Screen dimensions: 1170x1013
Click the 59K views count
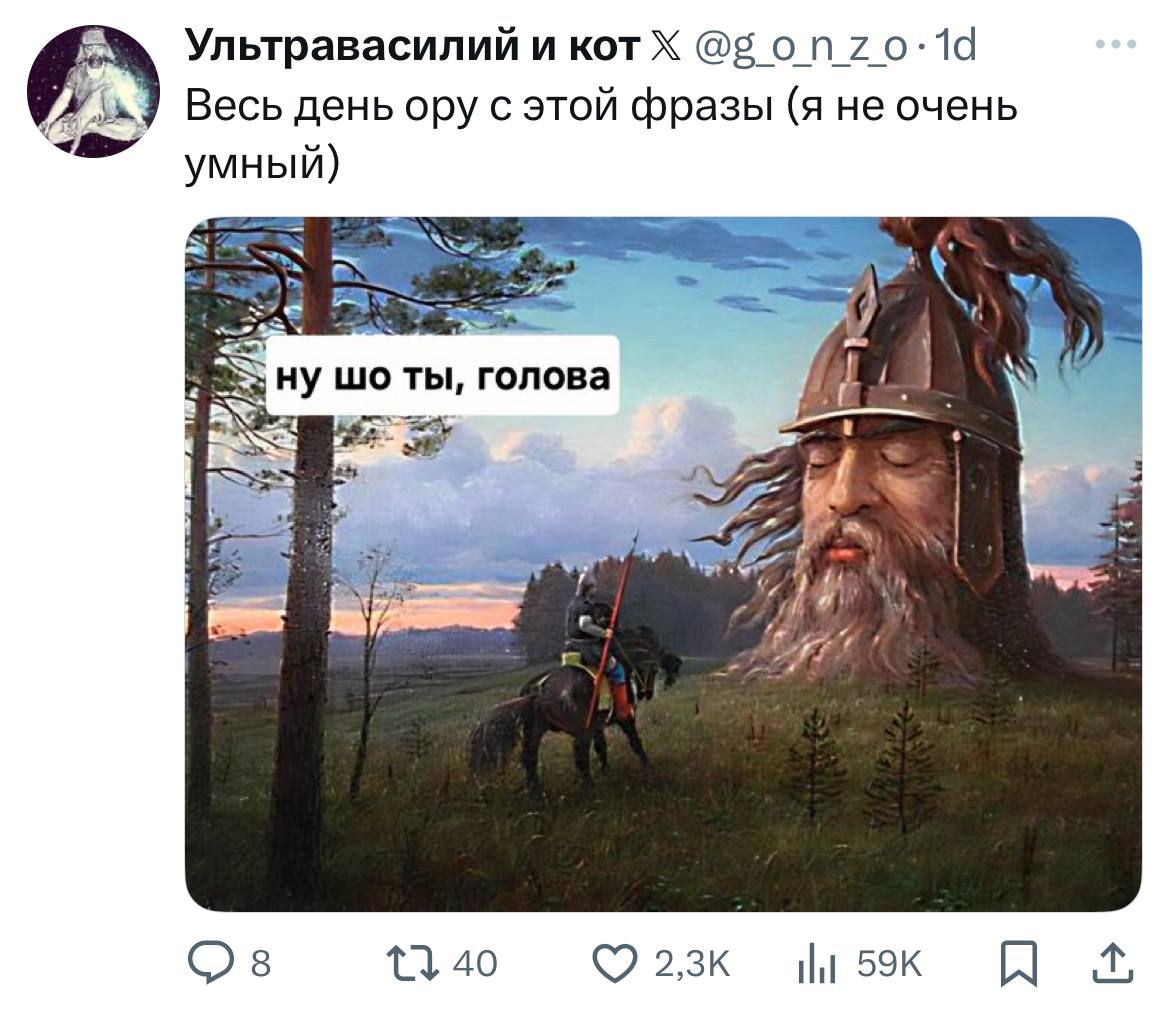(889, 964)
